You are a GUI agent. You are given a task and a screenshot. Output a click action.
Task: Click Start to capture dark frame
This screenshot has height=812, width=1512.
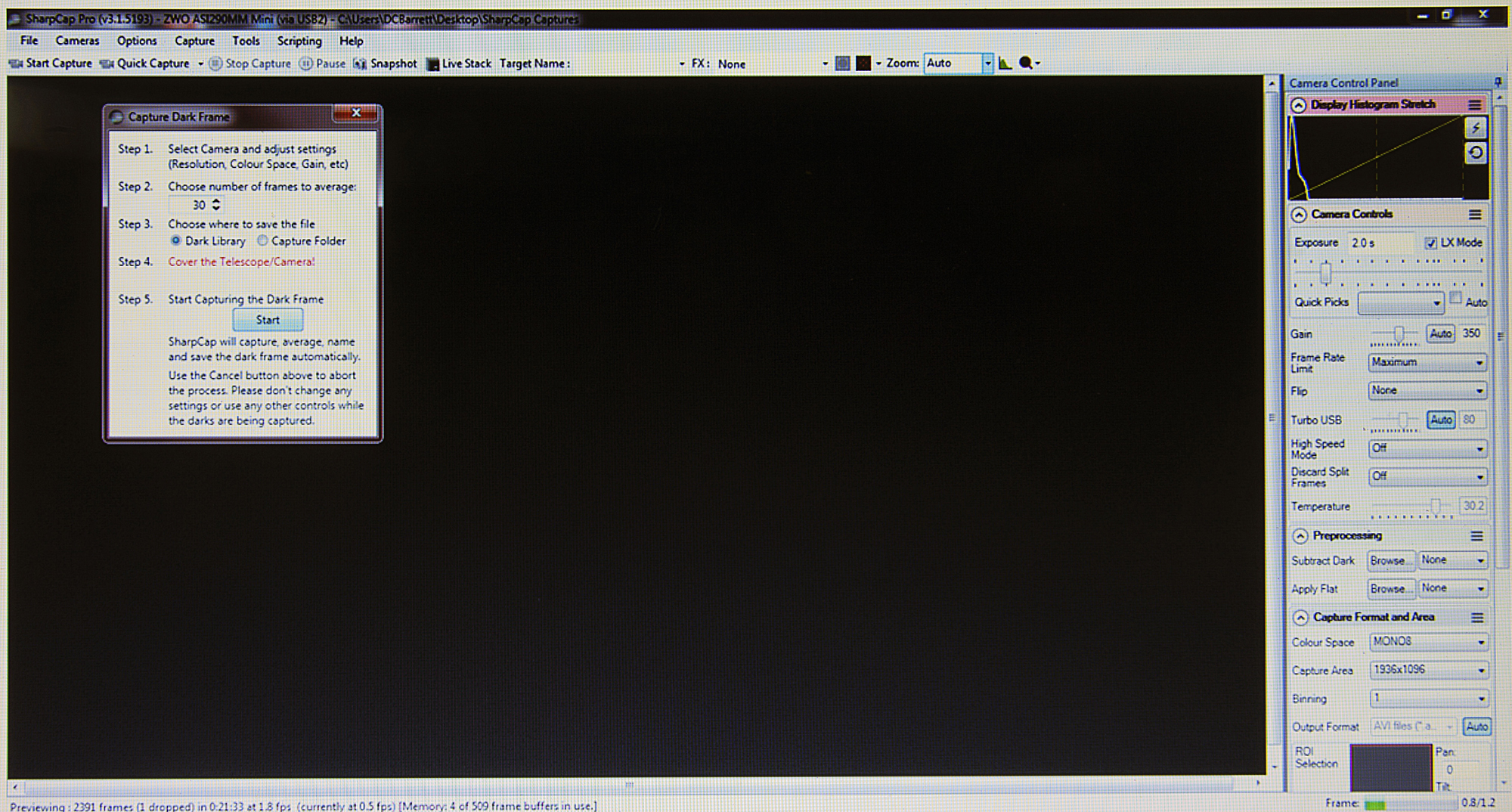coord(268,320)
